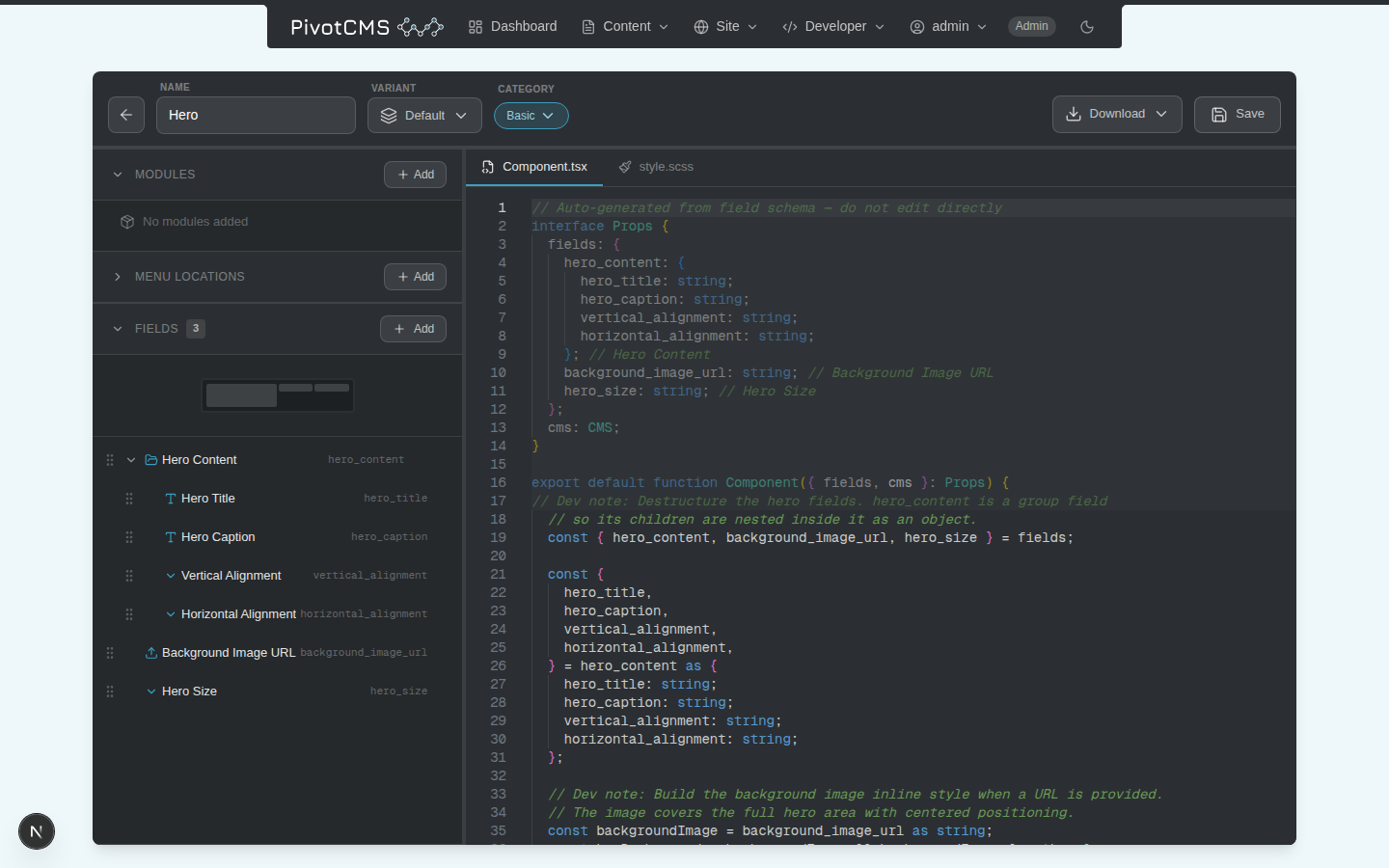
Task: Click the Hero Caption drag handle
Action: pos(129,537)
